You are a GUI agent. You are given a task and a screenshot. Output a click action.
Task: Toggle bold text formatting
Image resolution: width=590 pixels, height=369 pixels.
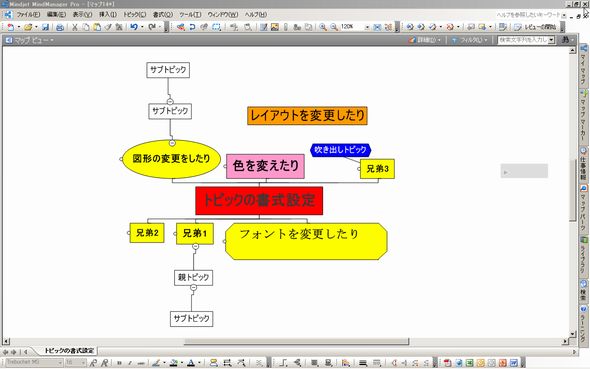[119, 363]
